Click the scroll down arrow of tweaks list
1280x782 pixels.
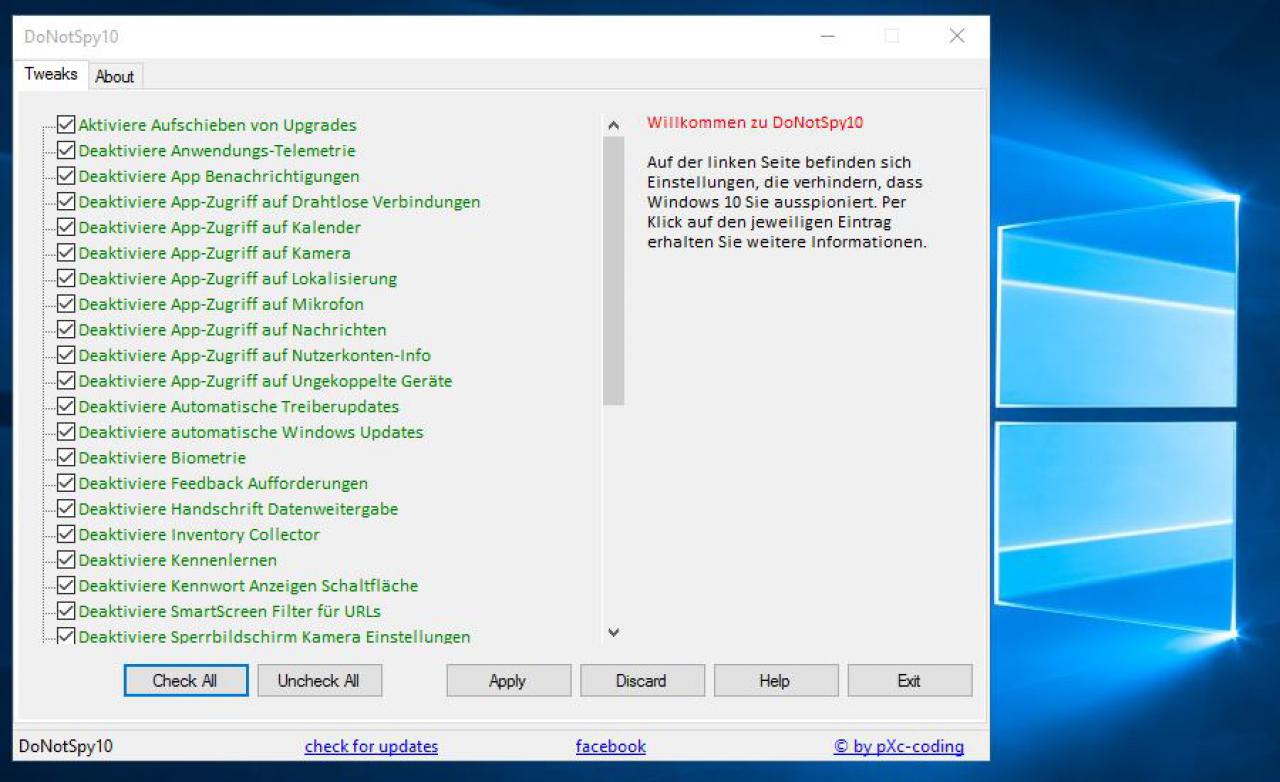click(x=614, y=632)
